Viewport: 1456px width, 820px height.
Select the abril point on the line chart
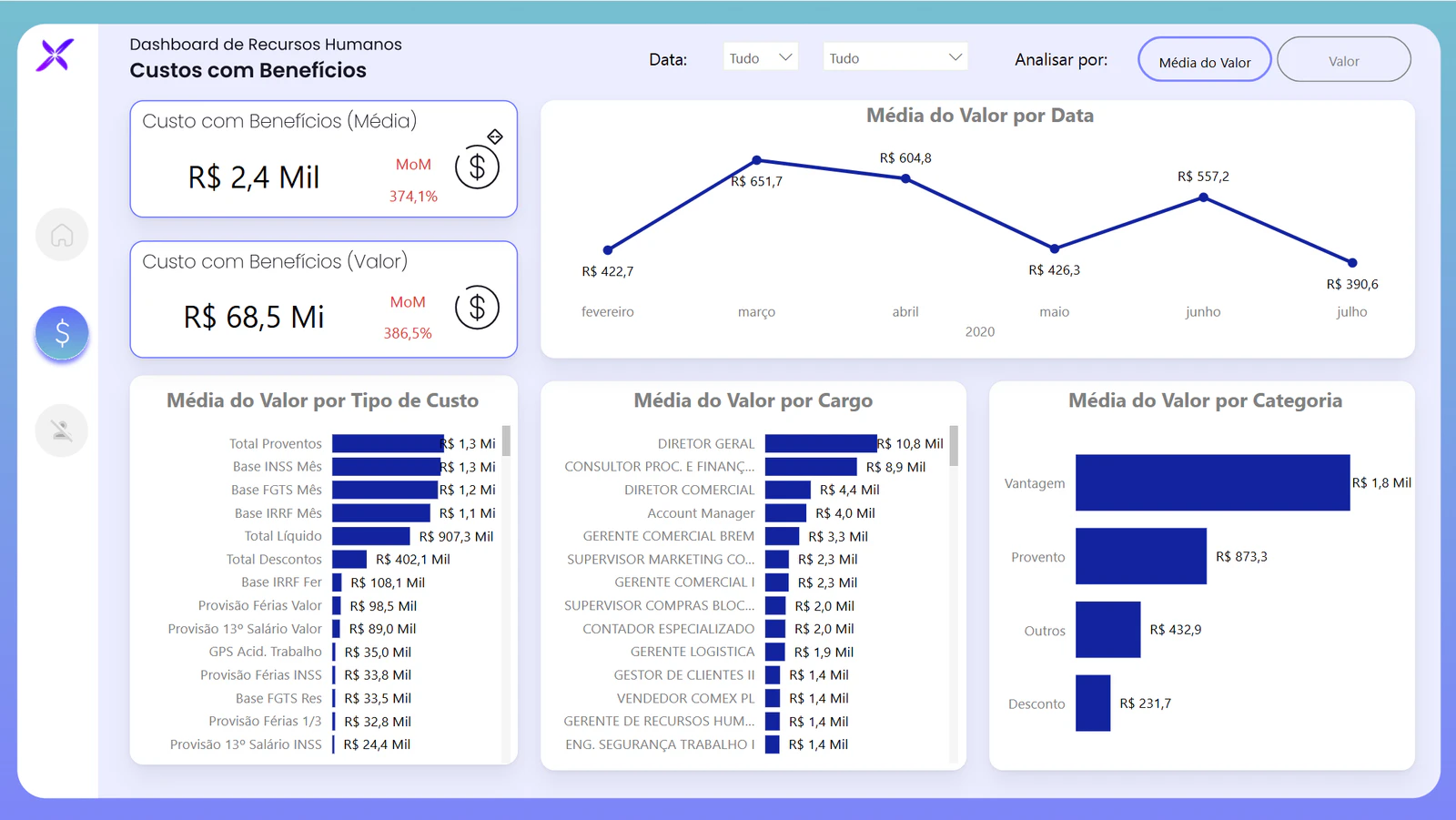point(905,178)
